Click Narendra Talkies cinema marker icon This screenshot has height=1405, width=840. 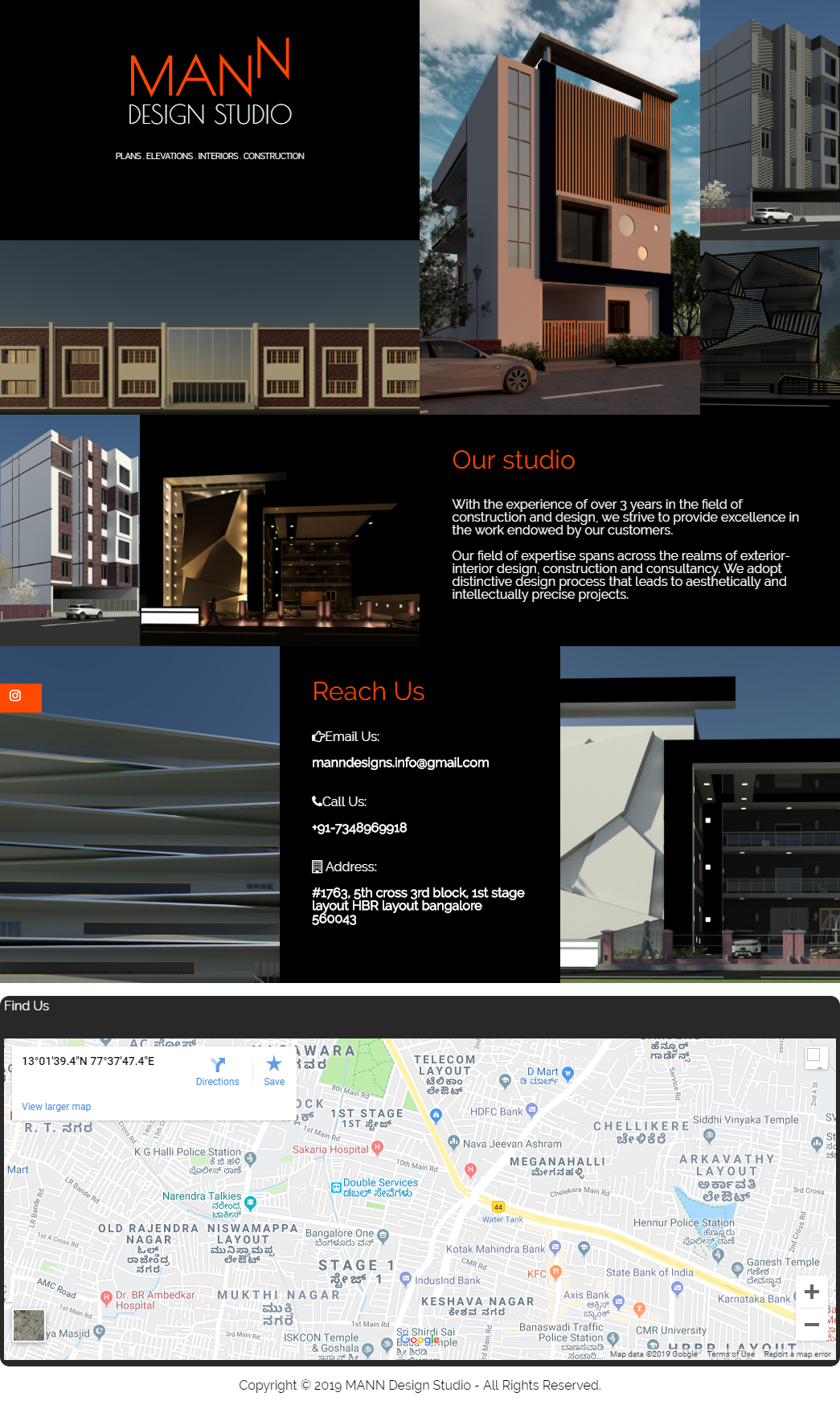tap(250, 1203)
